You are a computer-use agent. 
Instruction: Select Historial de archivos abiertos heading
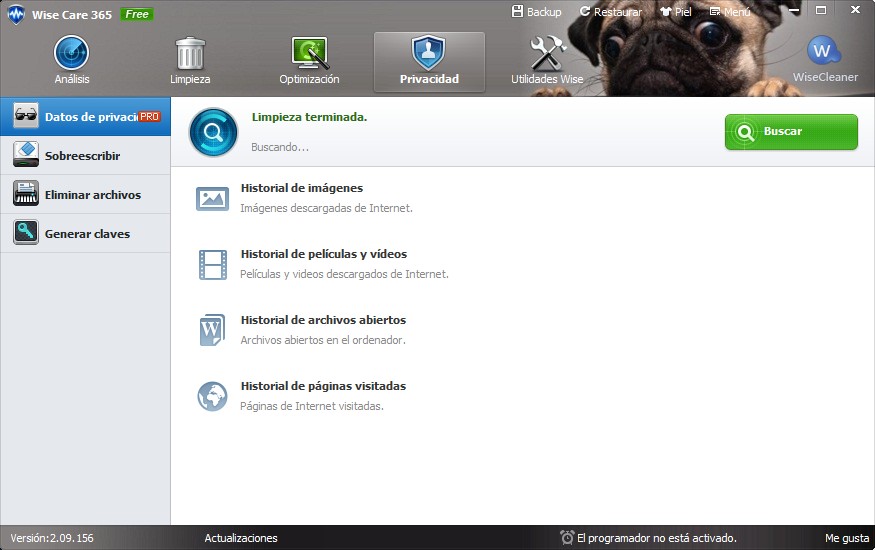point(323,320)
